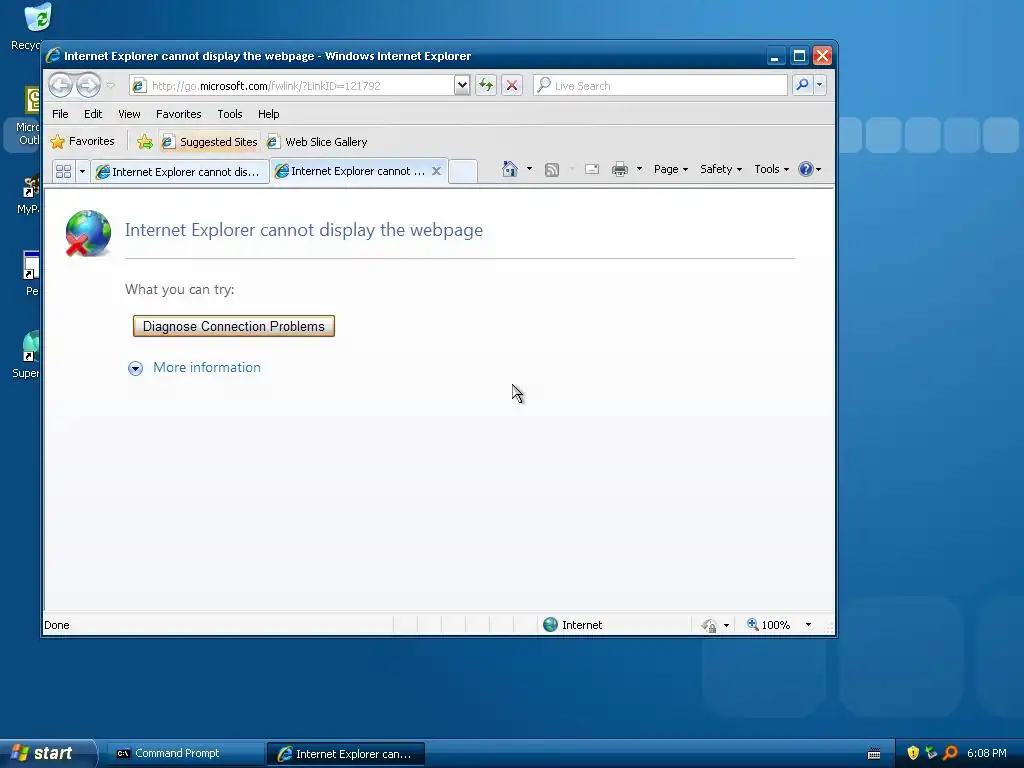Click the Read Mail envelope icon
Viewport: 1024px width, 768px height.
[592, 170]
